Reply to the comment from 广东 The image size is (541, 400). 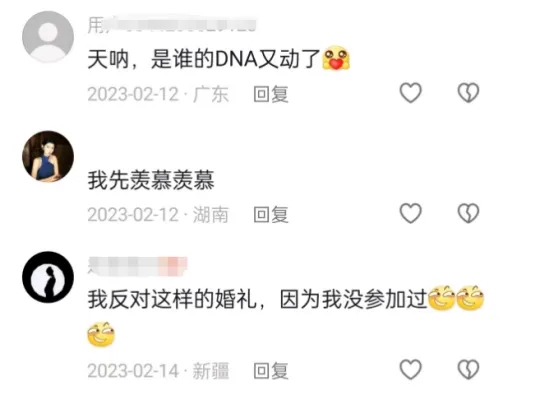pyautogui.click(x=271, y=94)
